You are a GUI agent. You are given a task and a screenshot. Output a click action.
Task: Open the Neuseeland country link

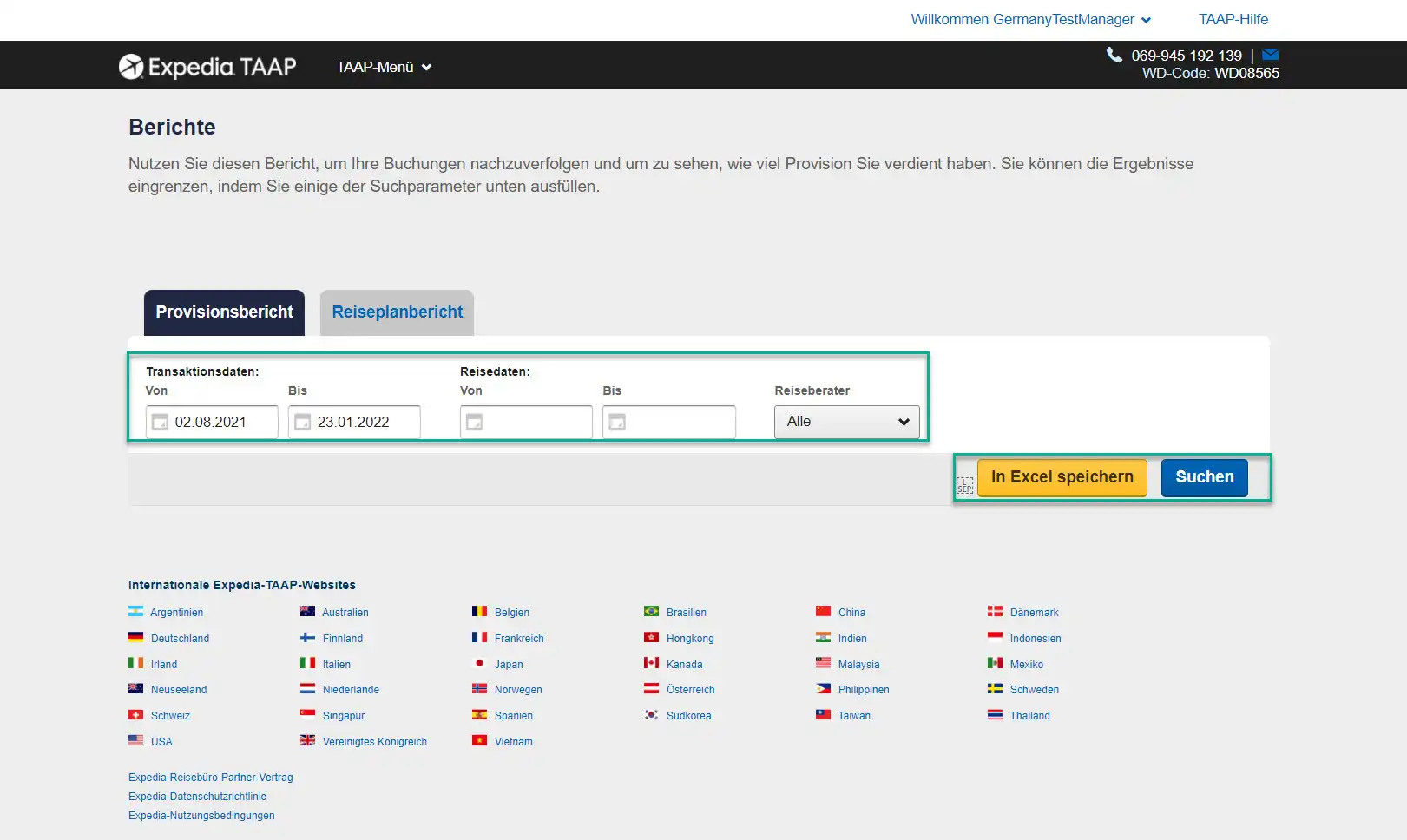click(x=179, y=690)
